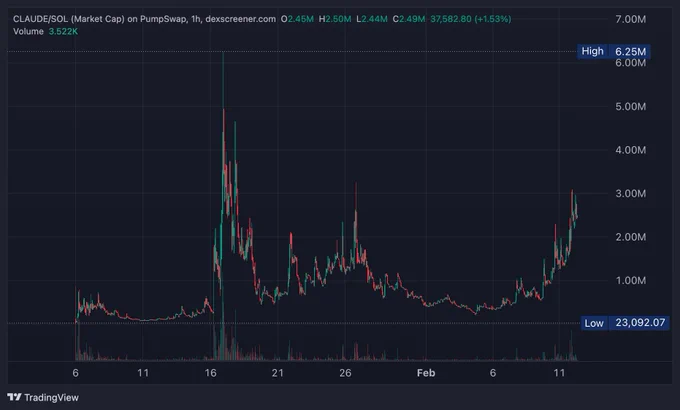Click the 3.00M price axis label
680x410 pixels.
pyautogui.click(x=631, y=193)
